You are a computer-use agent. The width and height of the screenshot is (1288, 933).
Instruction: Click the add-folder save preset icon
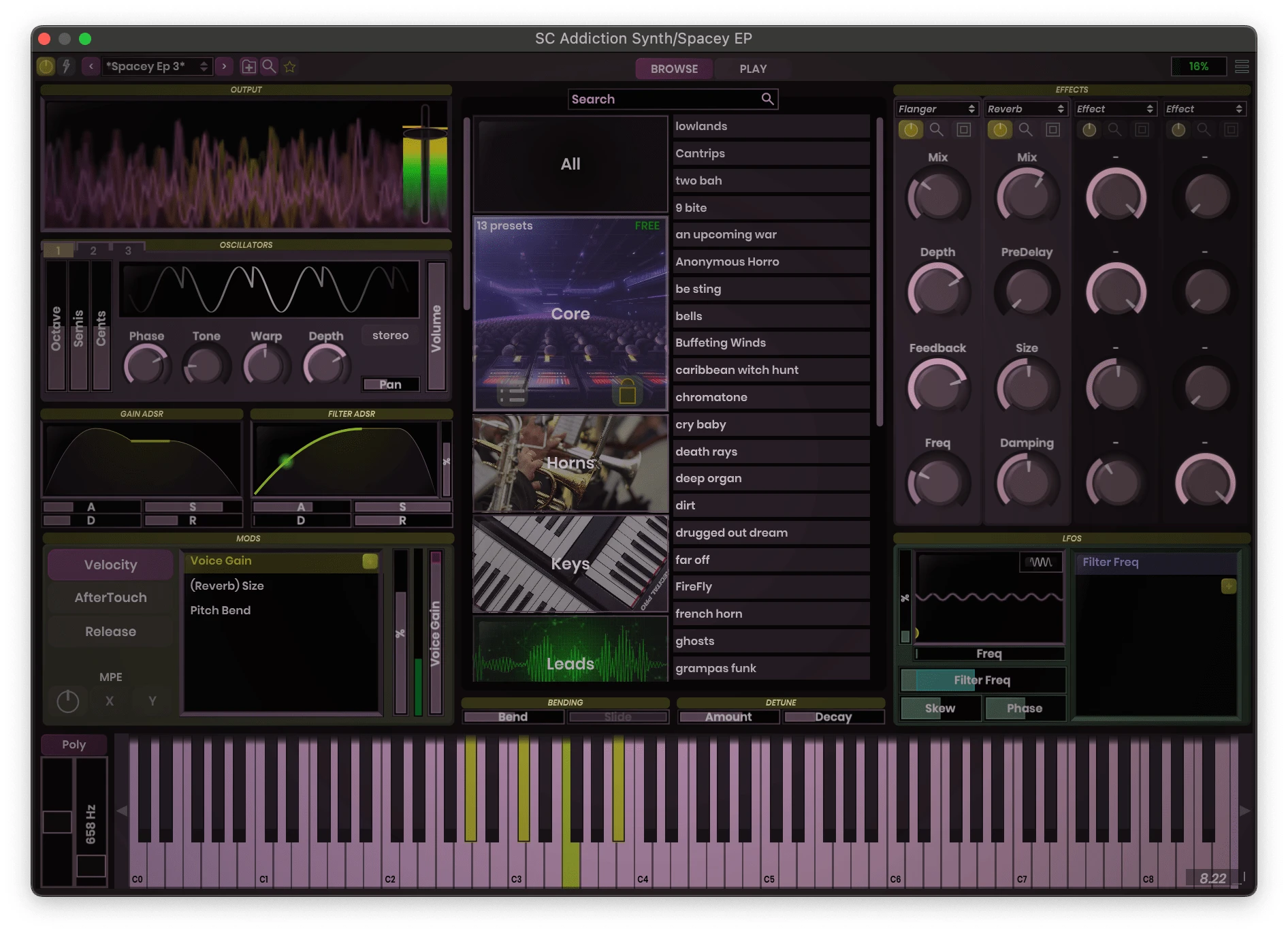coord(249,66)
